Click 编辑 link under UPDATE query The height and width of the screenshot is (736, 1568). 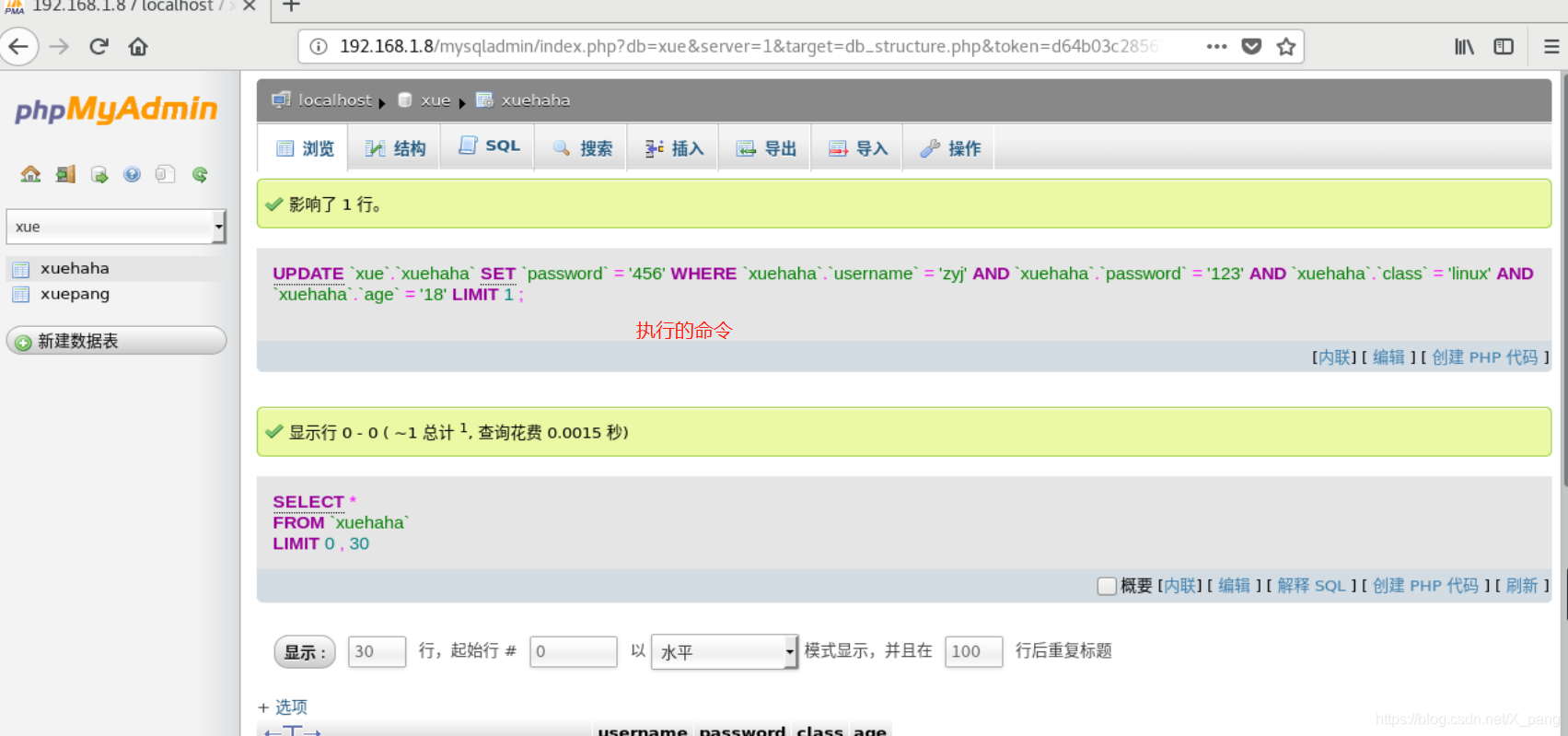[1388, 357]
